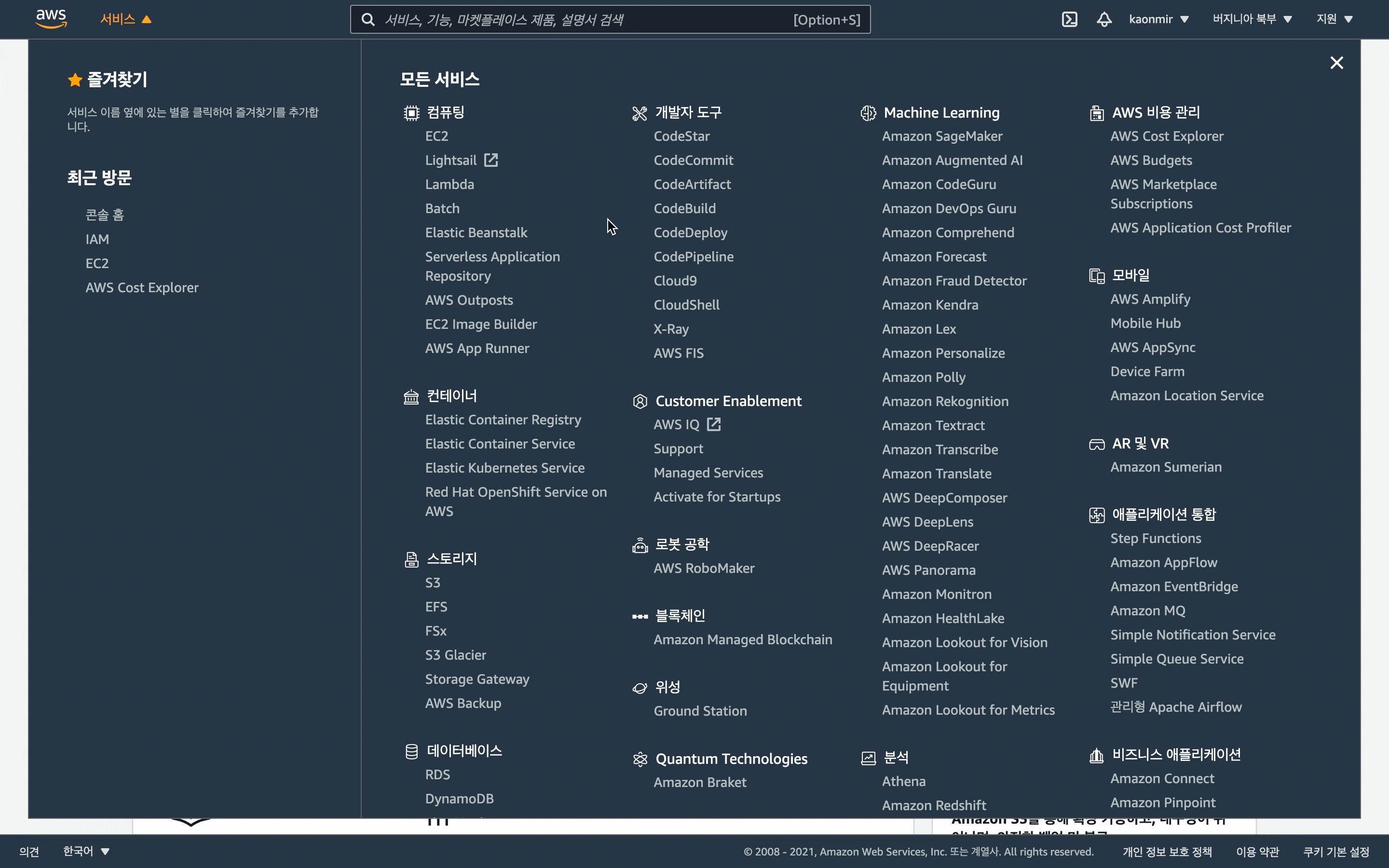Open Amazon Sumerian service
1389x868 pixels.
coord(1166,467)
